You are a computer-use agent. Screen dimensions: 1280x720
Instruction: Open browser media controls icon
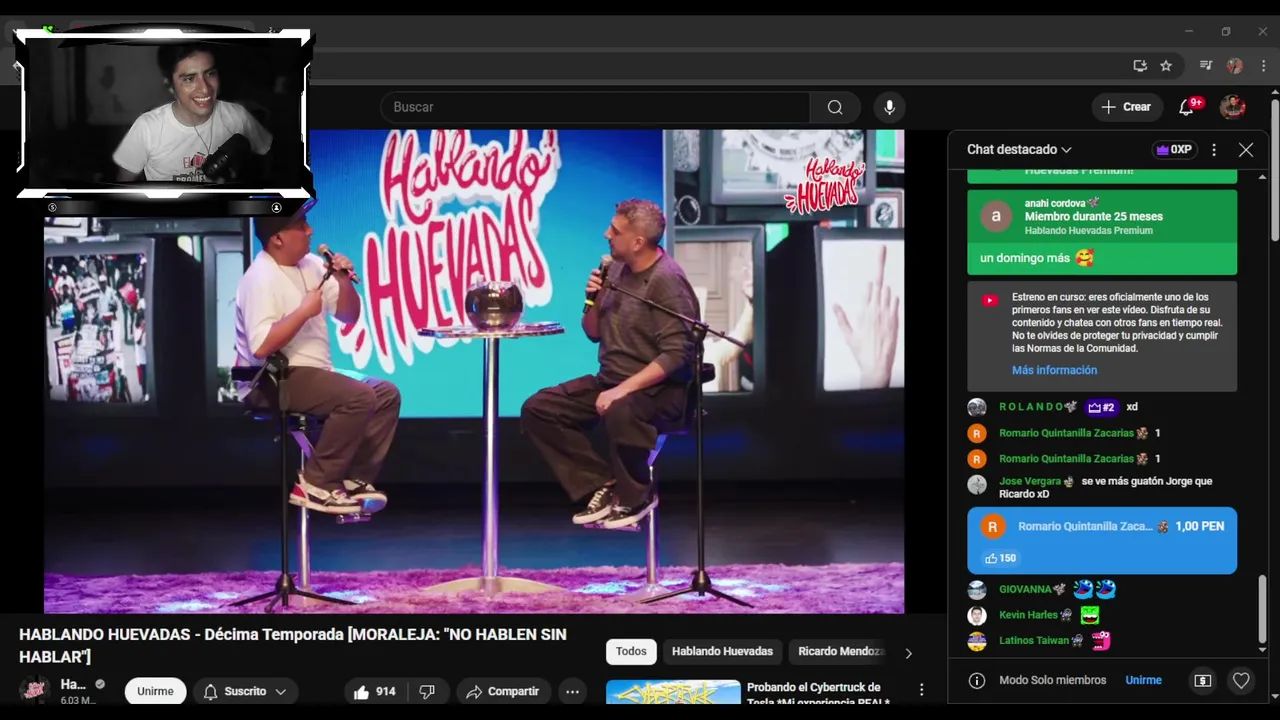(1206, 66)
